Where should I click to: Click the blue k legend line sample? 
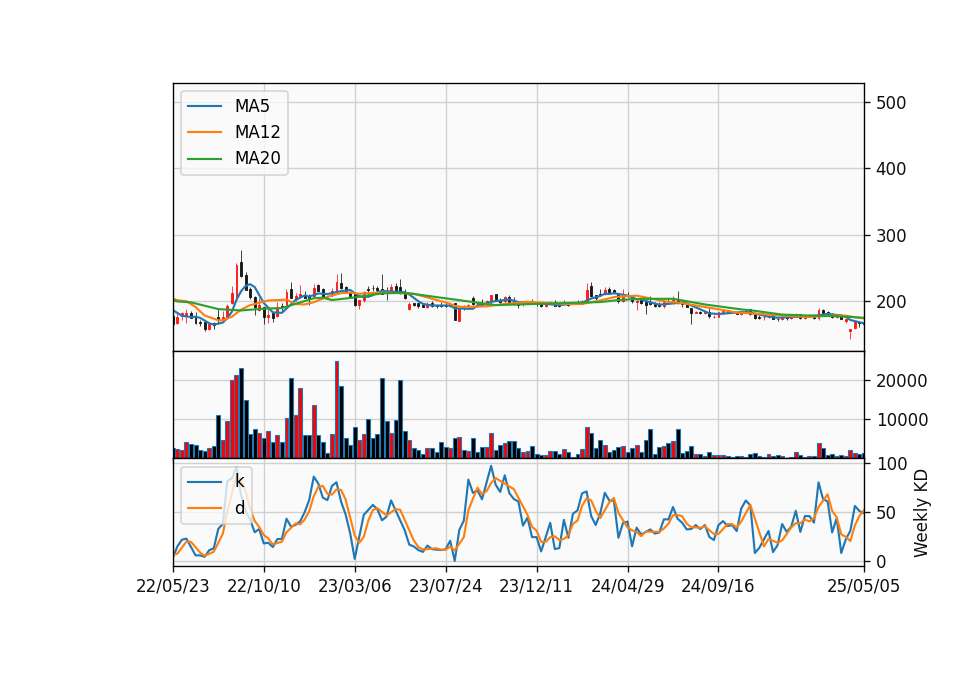click(x=204, y=482)
